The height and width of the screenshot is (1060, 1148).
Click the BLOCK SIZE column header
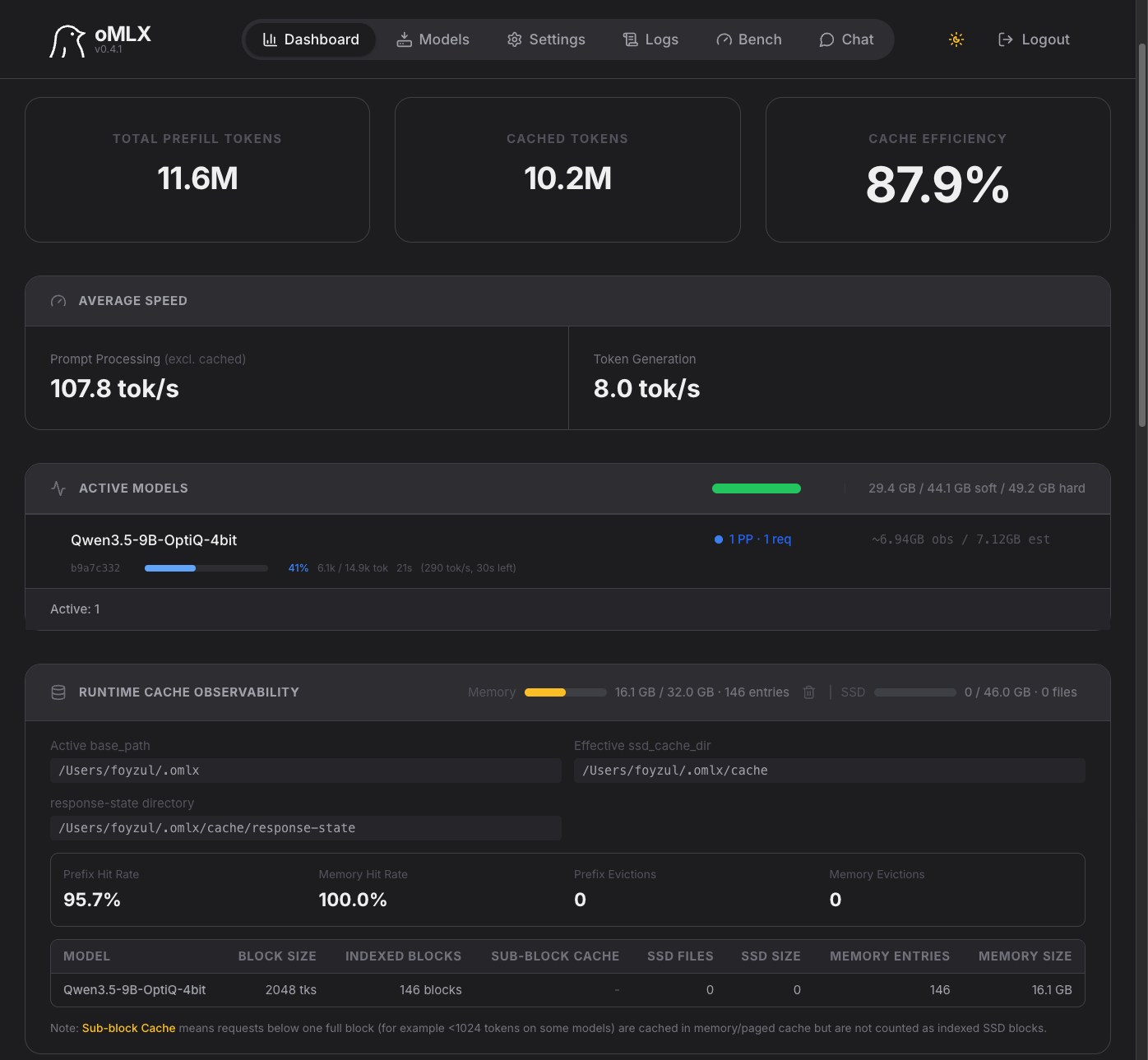(277, 956)
